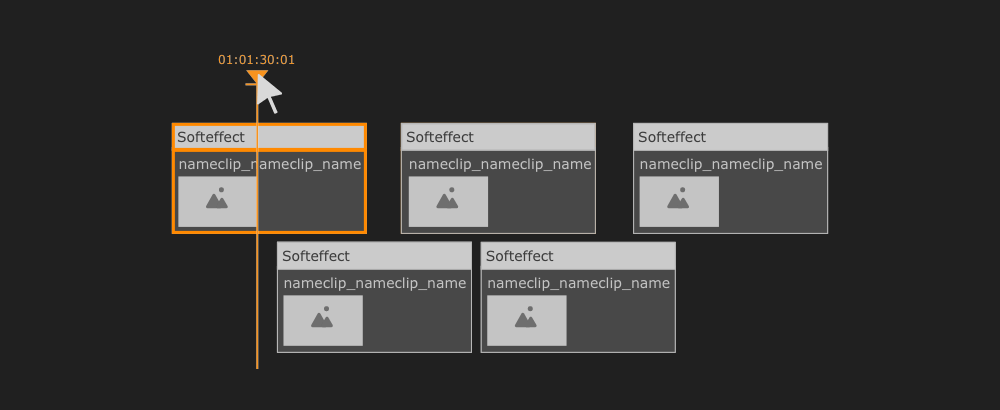Click the orange playhead marker handle
Viewport: 1000px width, 410px height.
(x=256, y=78)
